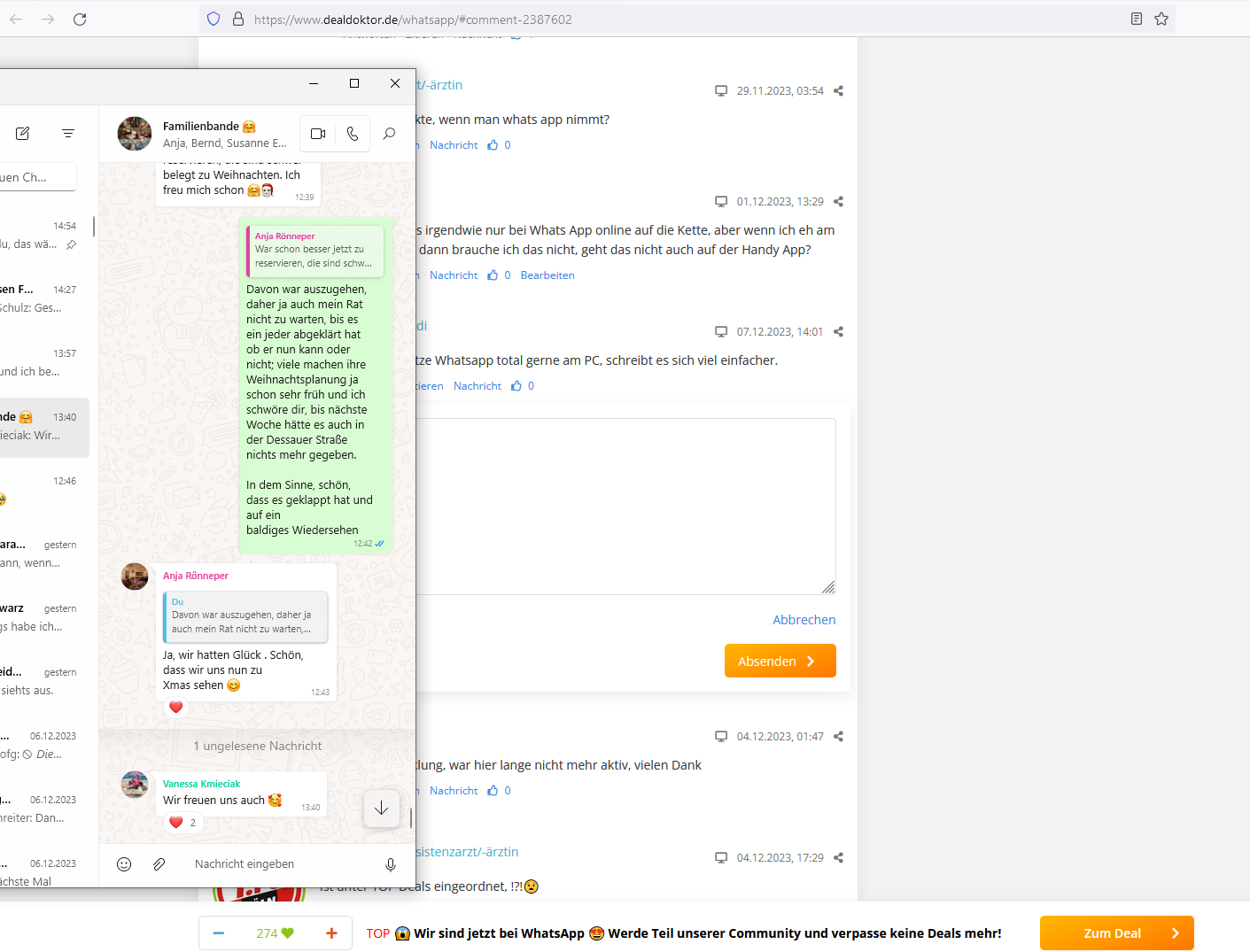Click Nachricht link under 01:47 comment
Viewport: 1250px width, 952px height.
(x=454, y=790)
